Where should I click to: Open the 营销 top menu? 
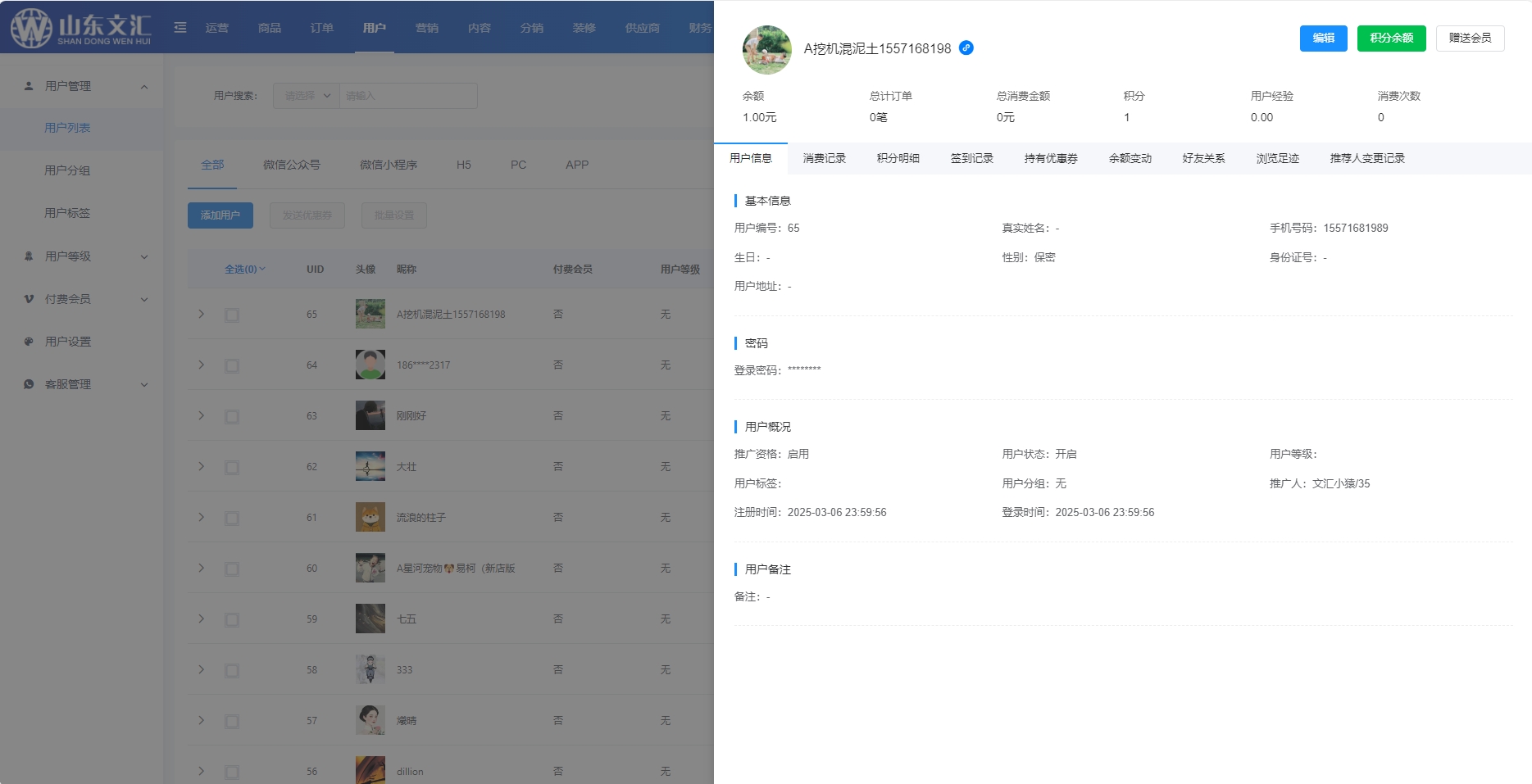[x=427, y=28]
